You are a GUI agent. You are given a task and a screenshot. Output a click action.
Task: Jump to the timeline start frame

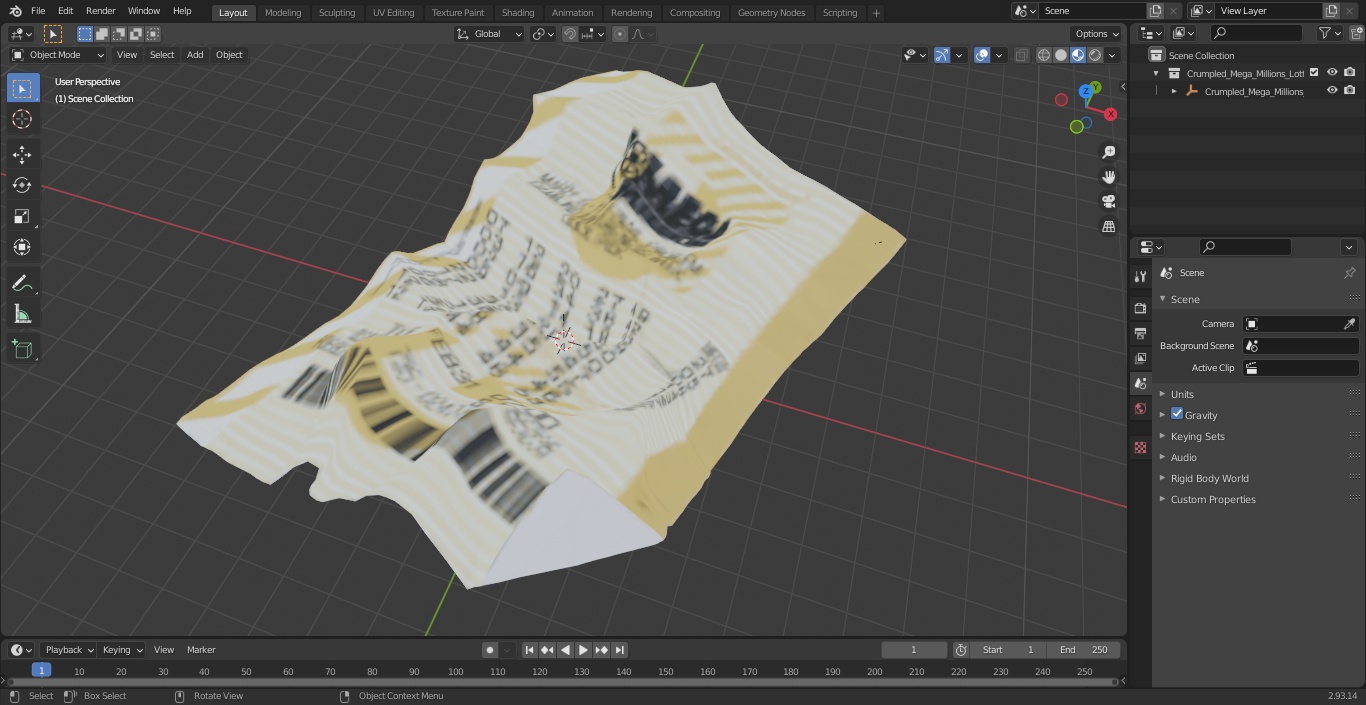(530, 650)
